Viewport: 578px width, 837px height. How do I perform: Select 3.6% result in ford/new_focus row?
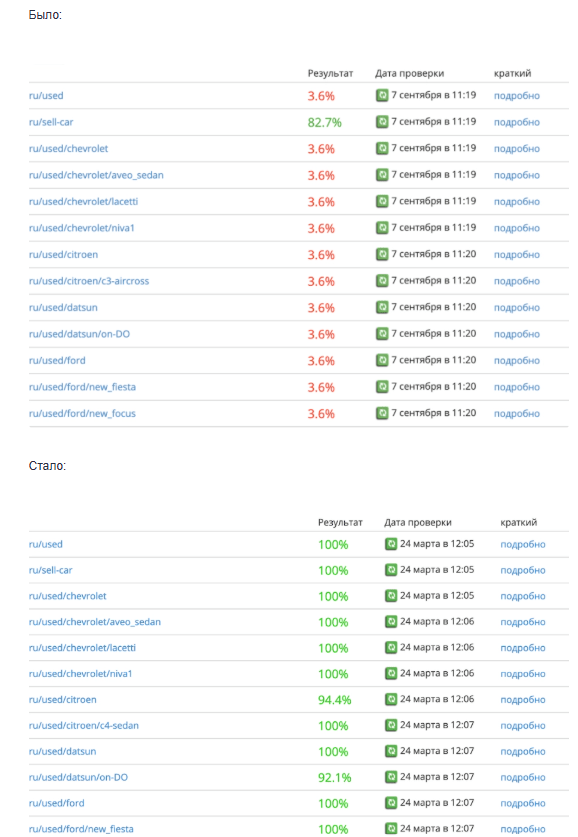pos(321,414)
